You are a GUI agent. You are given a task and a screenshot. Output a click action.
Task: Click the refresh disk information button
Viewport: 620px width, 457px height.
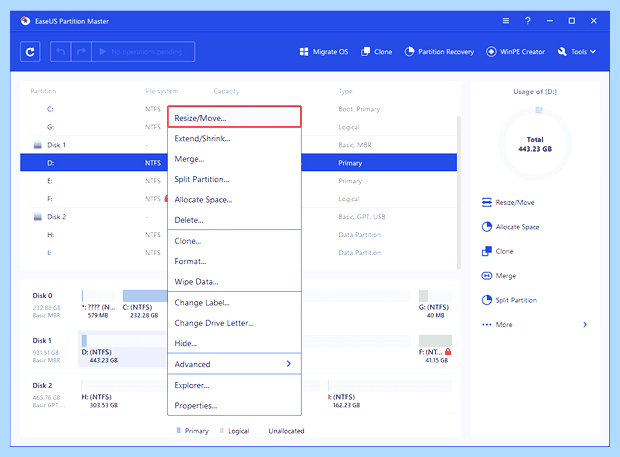point(30,52)
